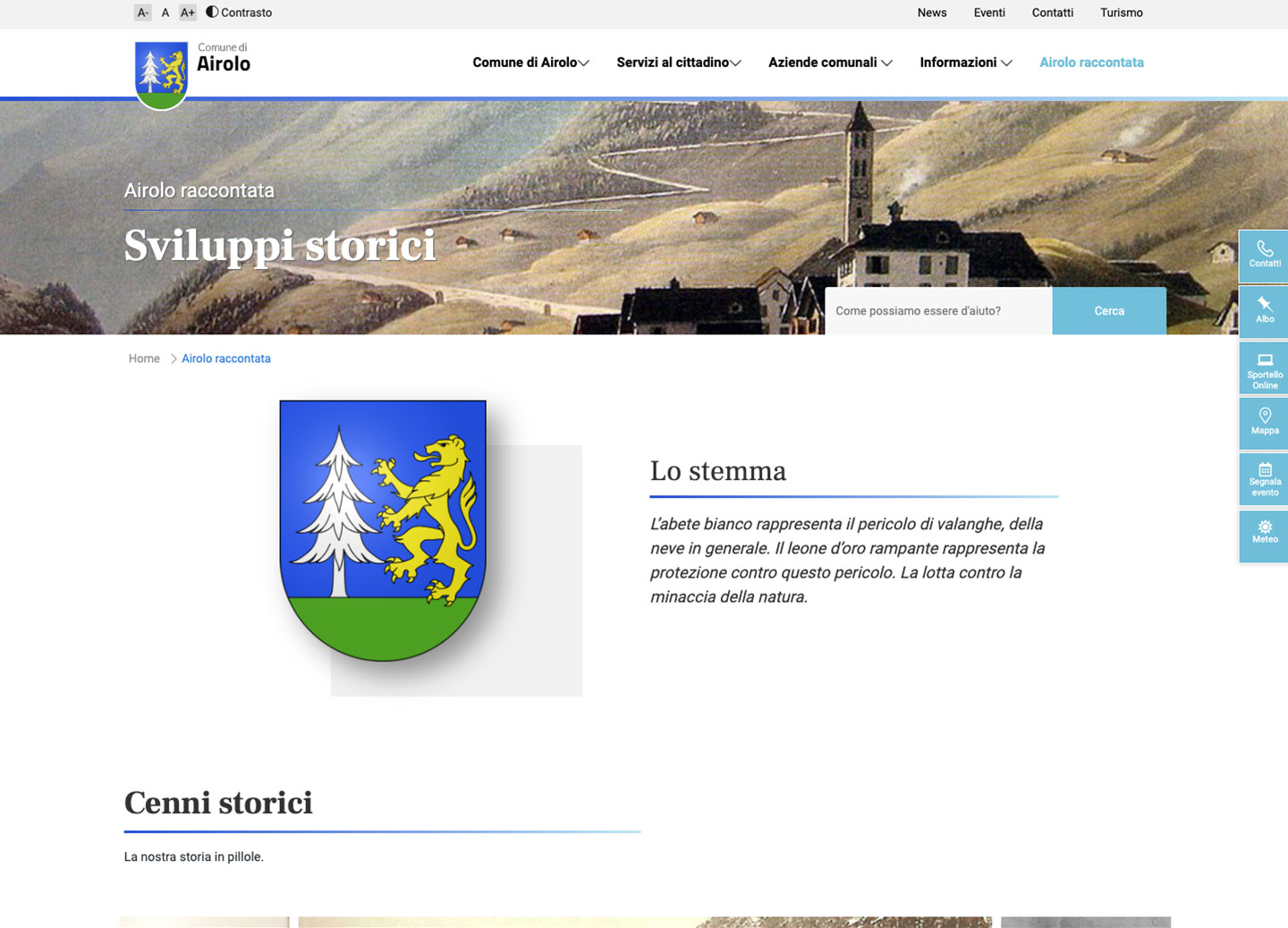
Task: Click the 'Cenni storici' heading
Action: point(218,803)
